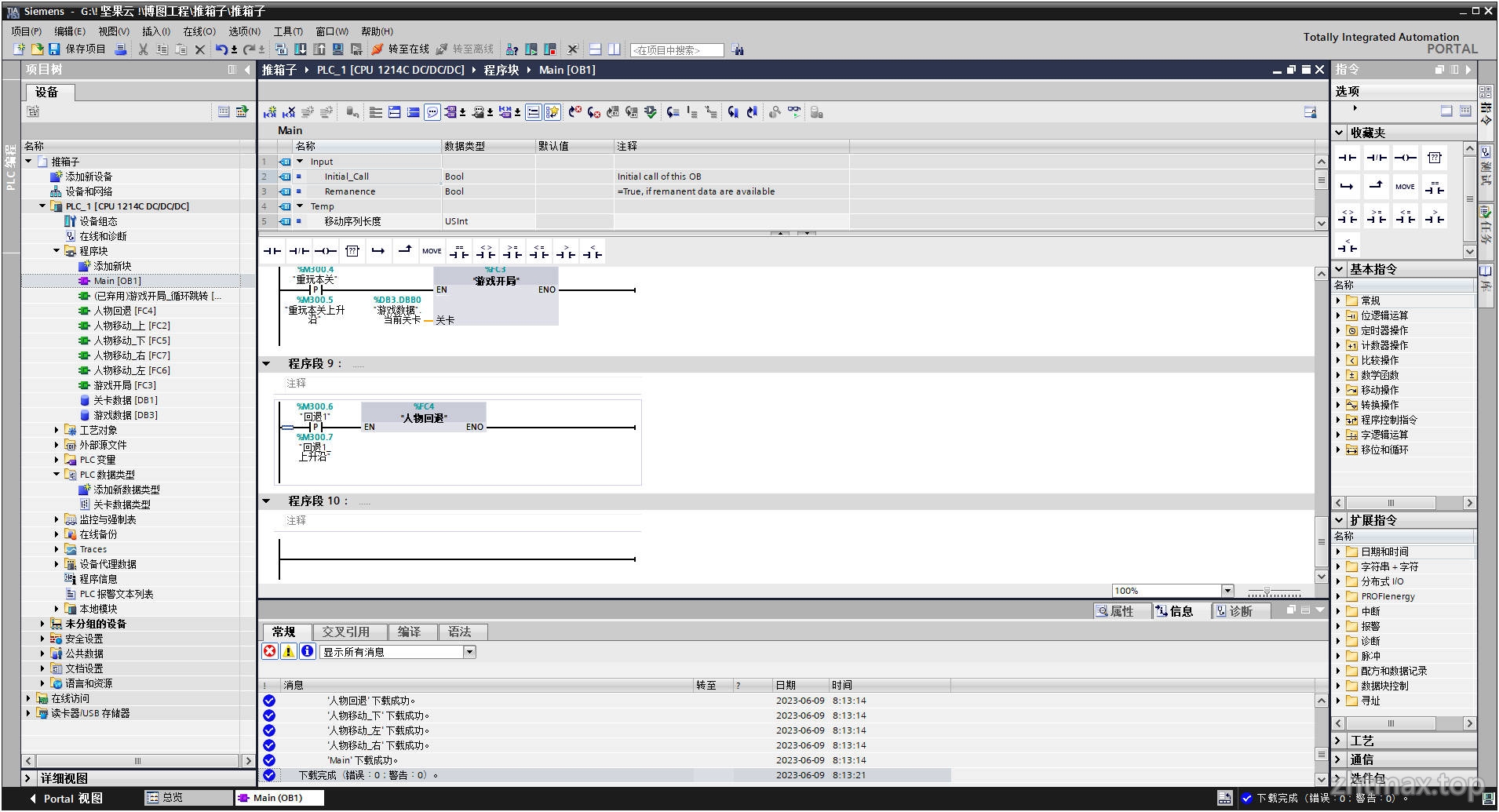
Task: Collapse the 基本指令 section
Action: (1339, 269)
